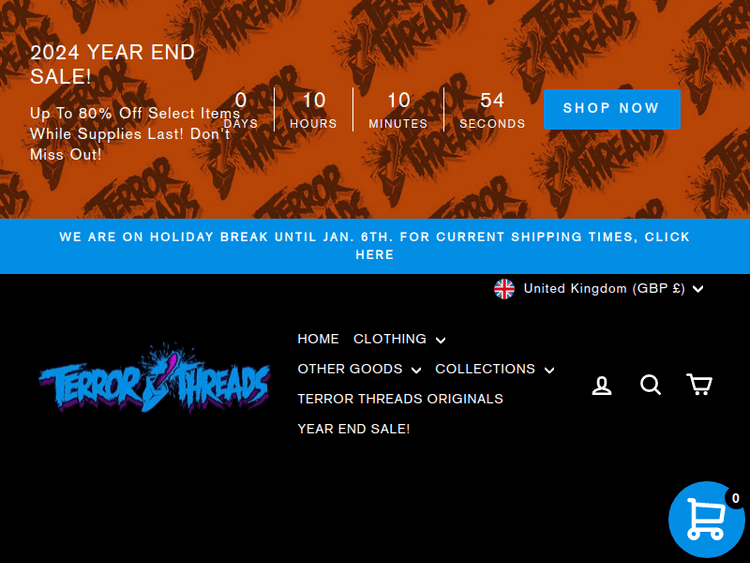Click the 2024 Year End Sale heading
Screen dimensions: 750x563
112,64
